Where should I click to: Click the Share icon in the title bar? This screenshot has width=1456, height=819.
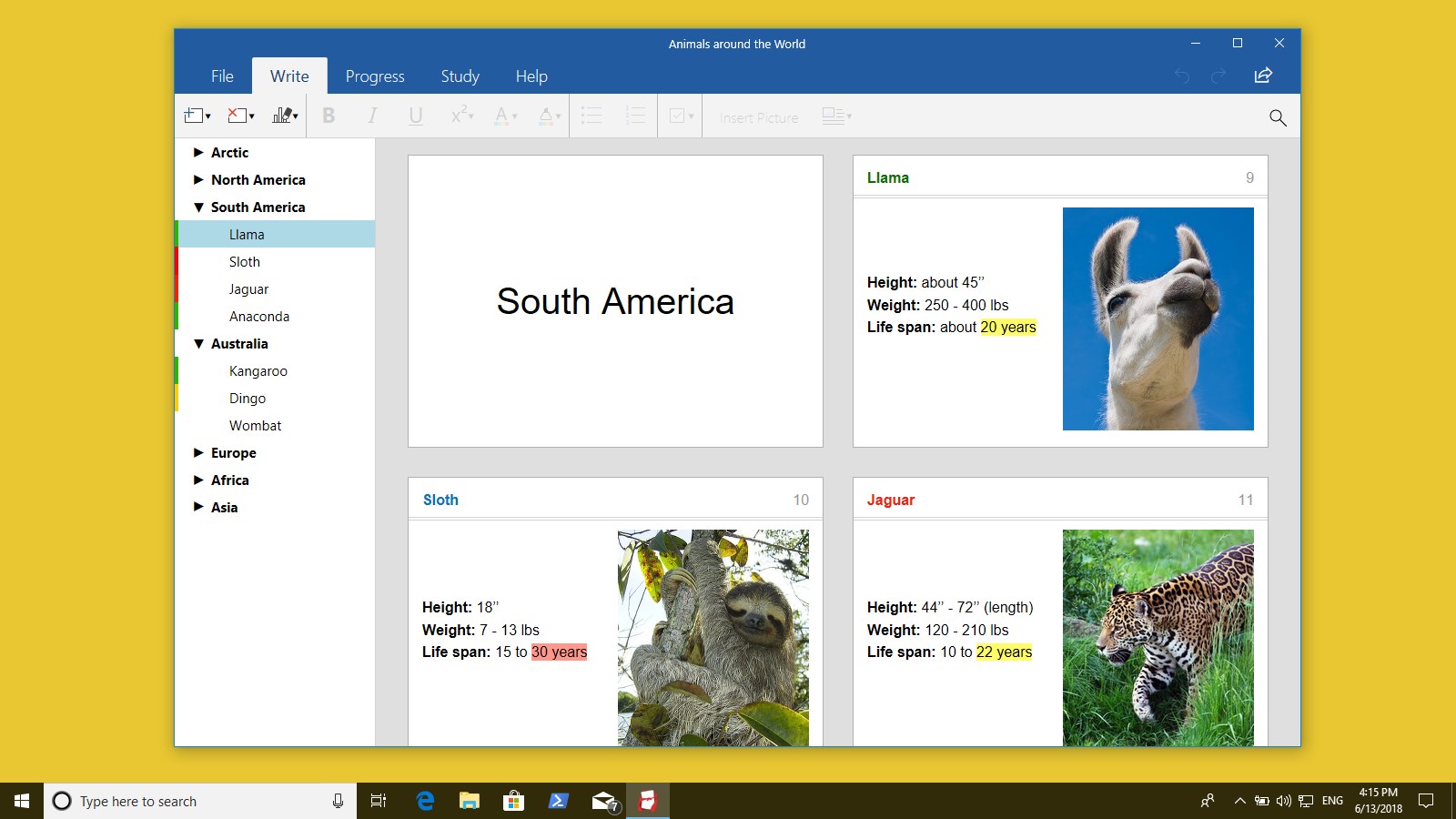tap(1263, 76)
